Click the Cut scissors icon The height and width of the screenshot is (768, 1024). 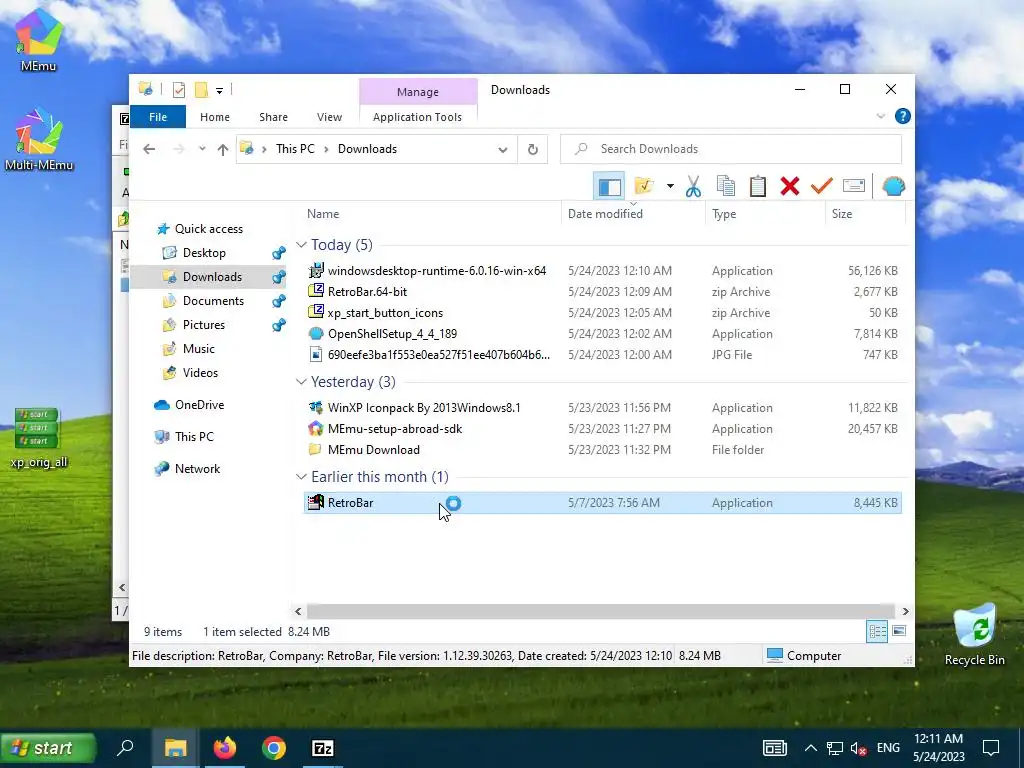(x=693, y=187)
